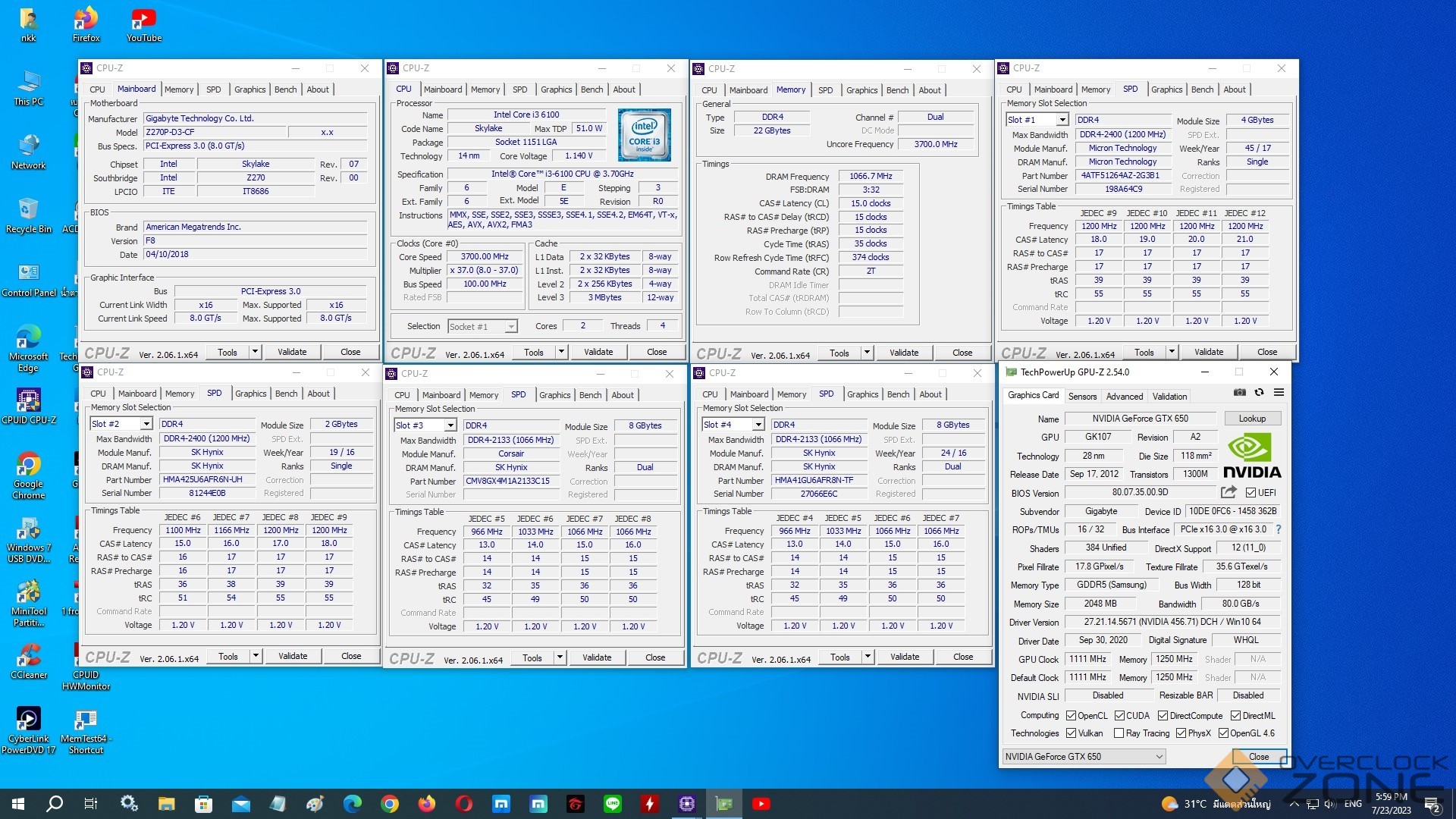1456x819 pixels.
Task: Open the CPUID CPU-Z desktop icon
Action: (x=29, y=406)
